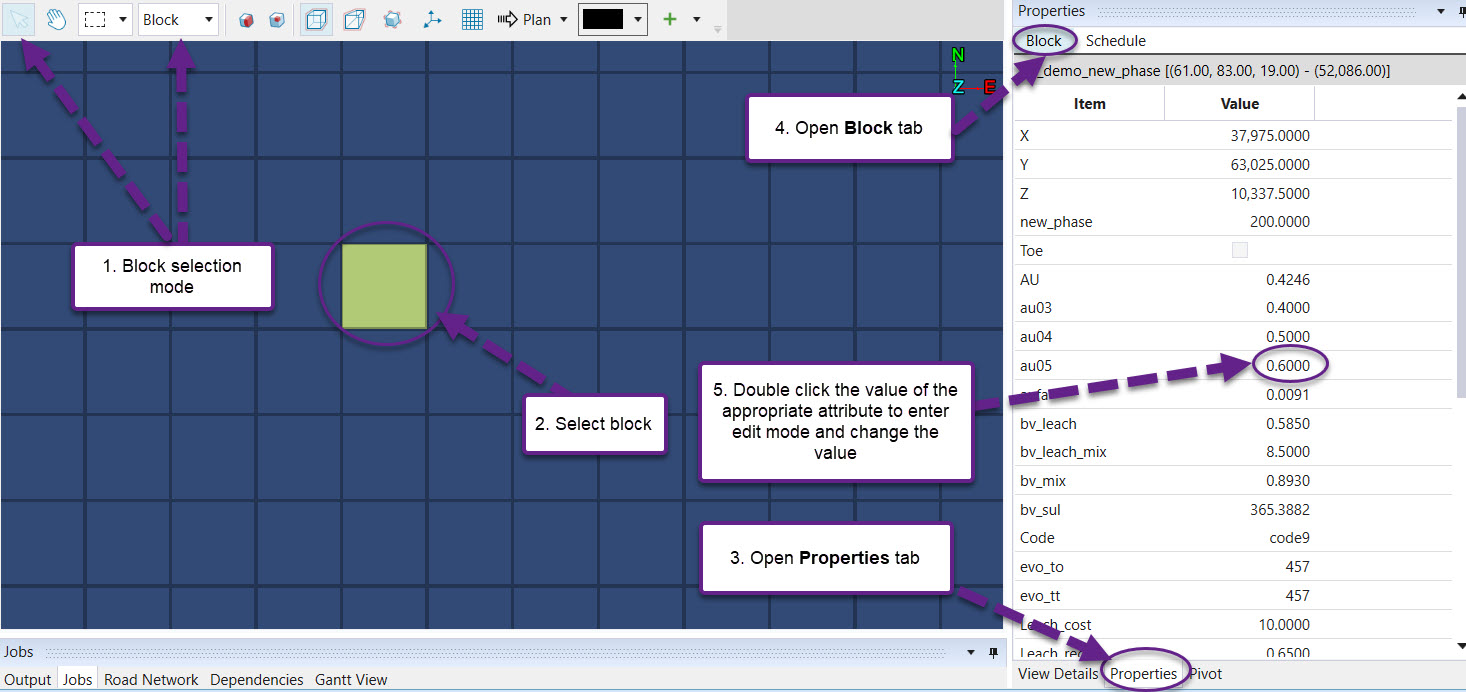Click the clipped wireframe box icon
The height and width of the screenshot is (692, 1466).
point(353,19)
